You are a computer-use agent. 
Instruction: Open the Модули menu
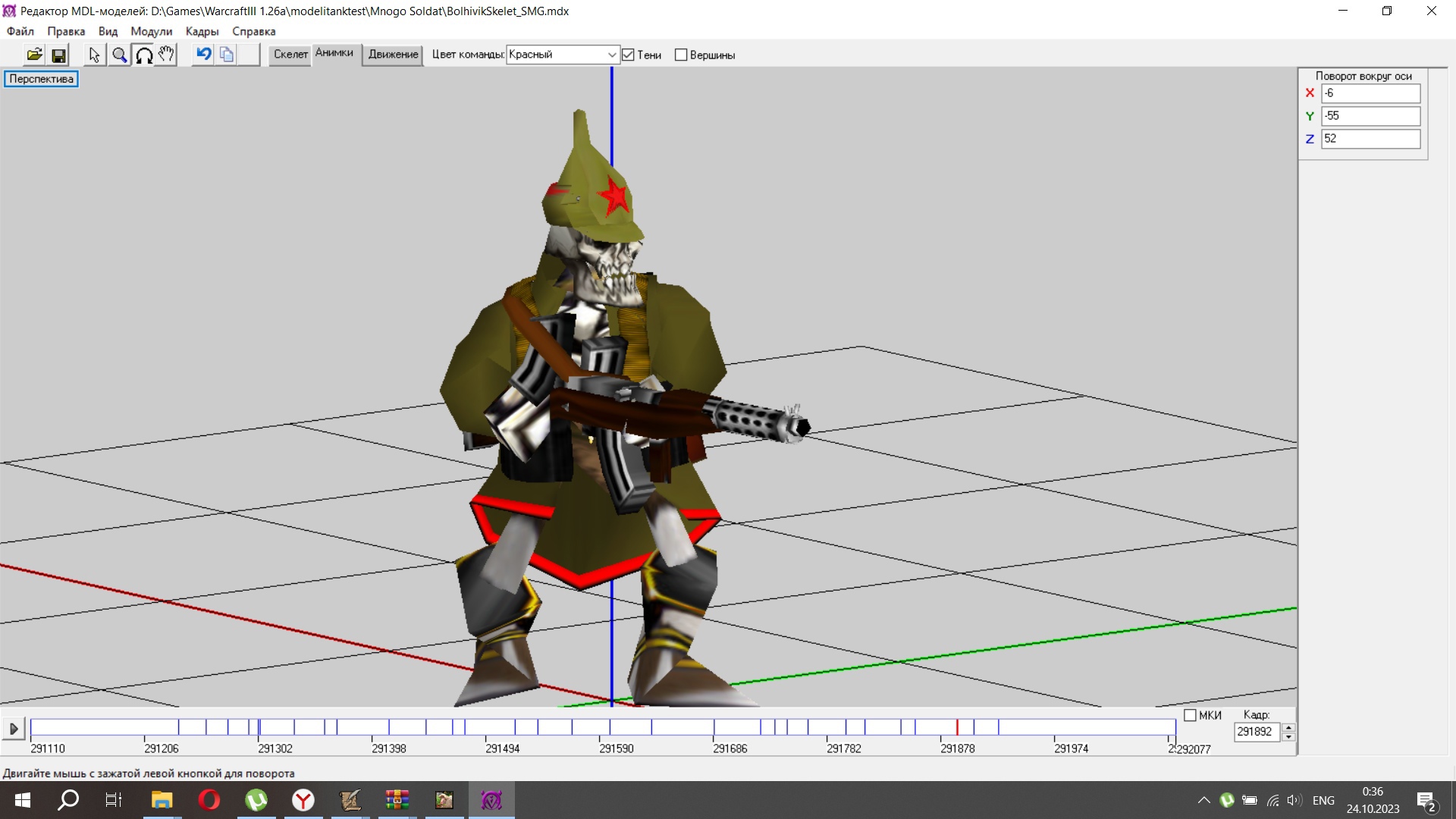click(151, 31)
